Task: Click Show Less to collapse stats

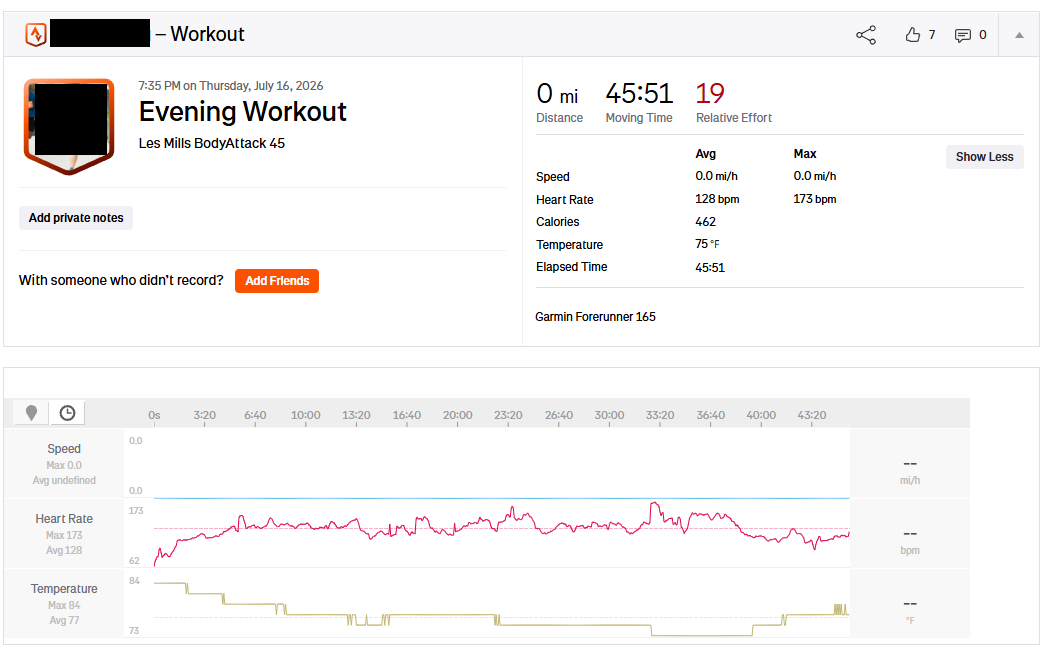Action: coord(984,157)
